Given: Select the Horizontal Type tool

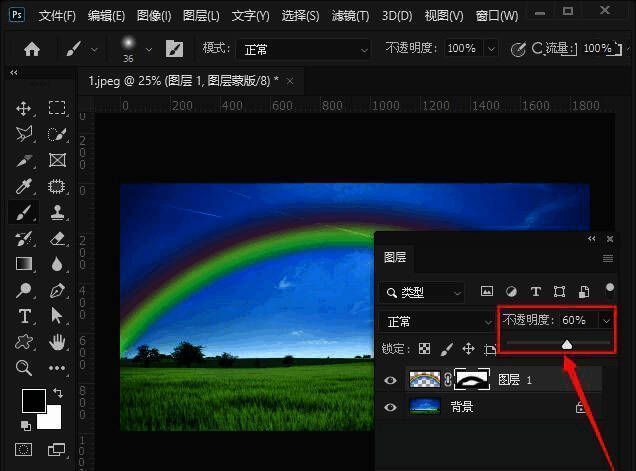Looking at the screenshot, I should coord(24,316).
